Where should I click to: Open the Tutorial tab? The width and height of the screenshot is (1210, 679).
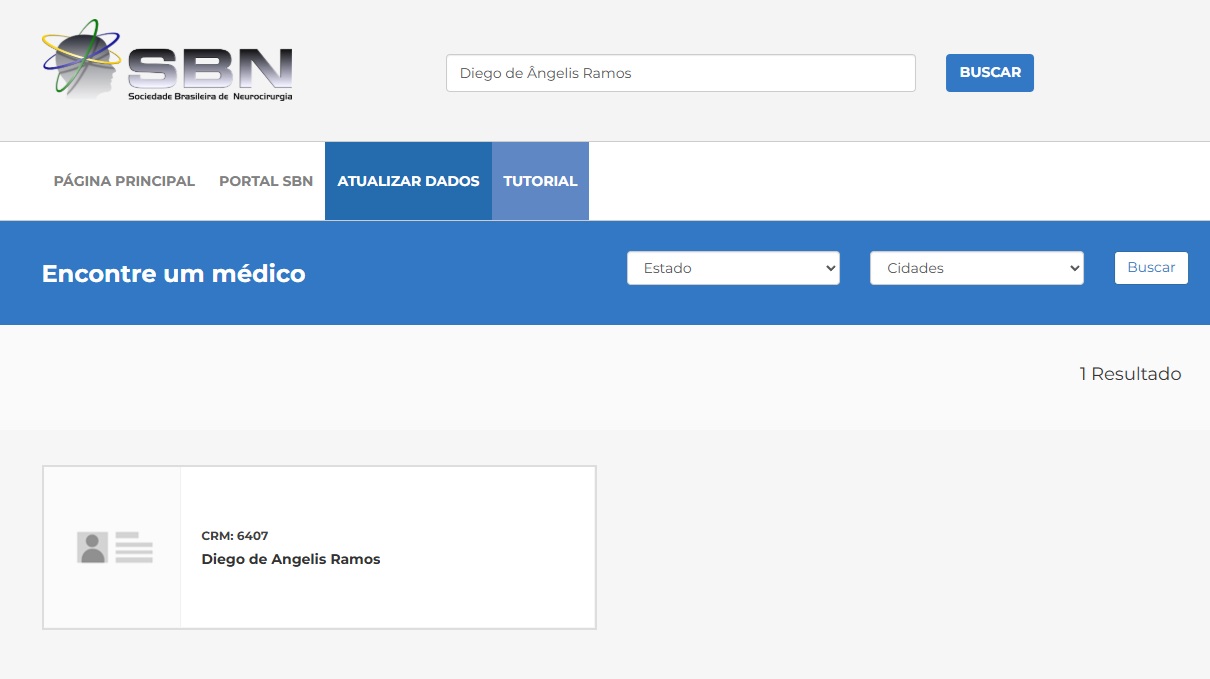[540, 181]
